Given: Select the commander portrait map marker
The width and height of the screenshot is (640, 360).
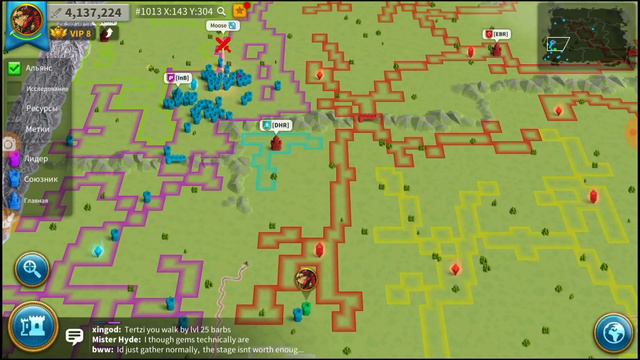Looking at the screenshot, I should 306,280.
